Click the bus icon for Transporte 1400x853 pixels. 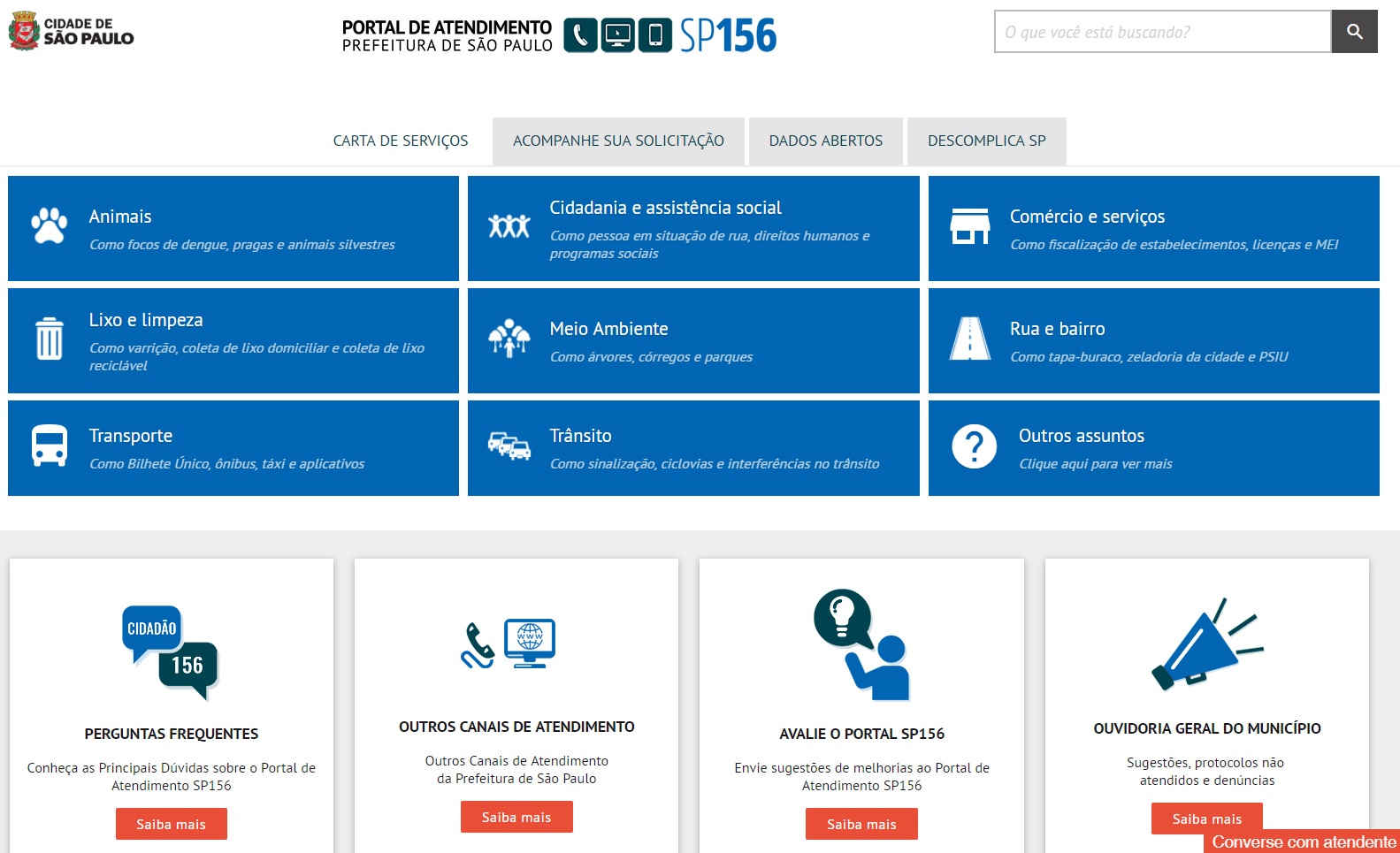point(50,446)
